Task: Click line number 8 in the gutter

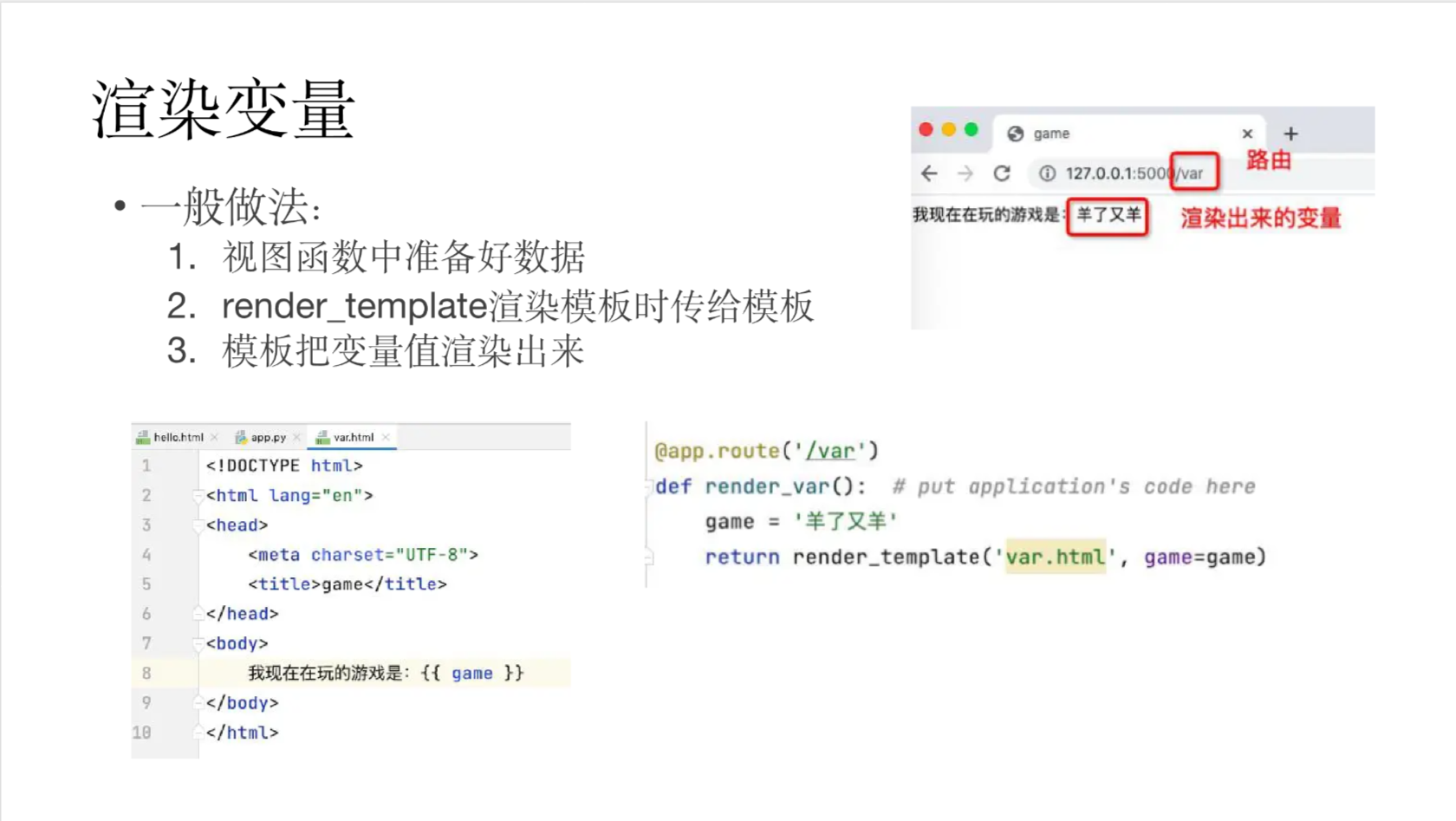Action: coord(146,673)
